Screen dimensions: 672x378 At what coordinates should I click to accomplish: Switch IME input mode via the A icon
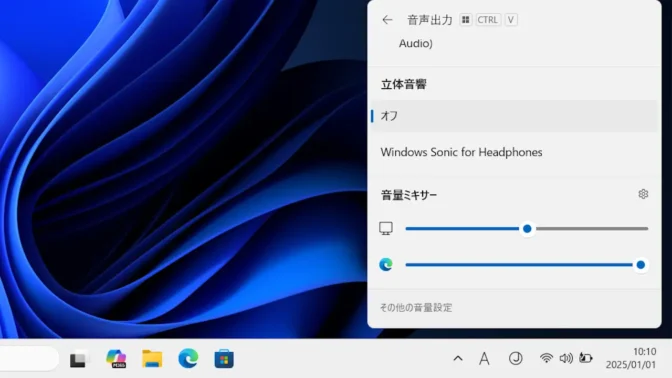coord(484,359)
